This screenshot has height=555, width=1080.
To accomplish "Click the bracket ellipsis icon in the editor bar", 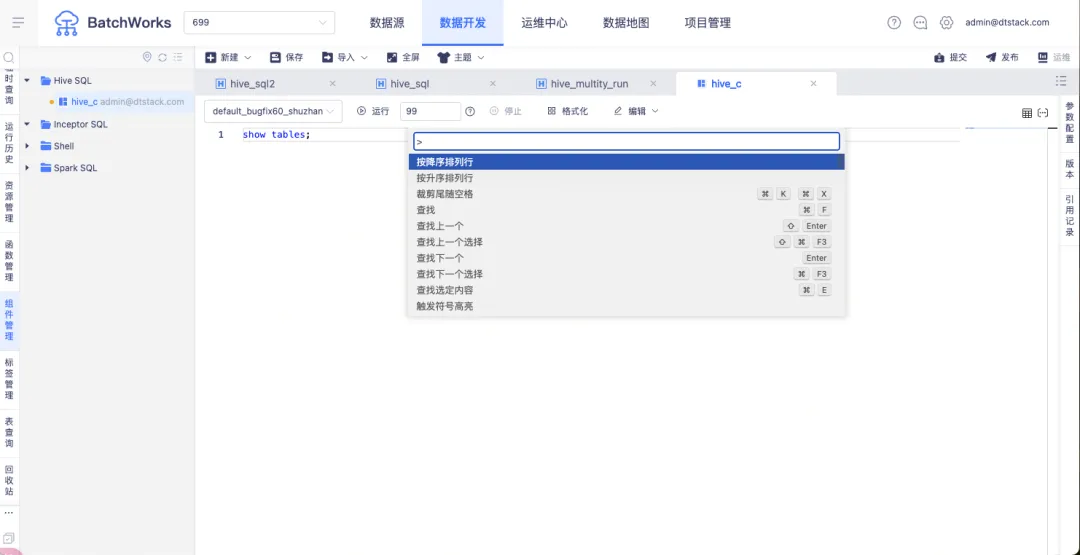I will (x=1043, y=113).
